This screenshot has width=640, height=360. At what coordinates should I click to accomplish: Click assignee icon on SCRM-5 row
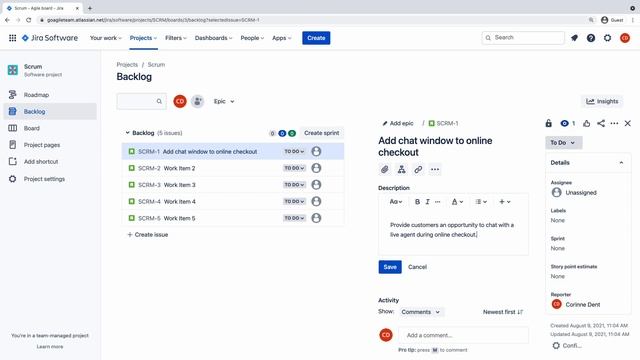click(316, 218)
